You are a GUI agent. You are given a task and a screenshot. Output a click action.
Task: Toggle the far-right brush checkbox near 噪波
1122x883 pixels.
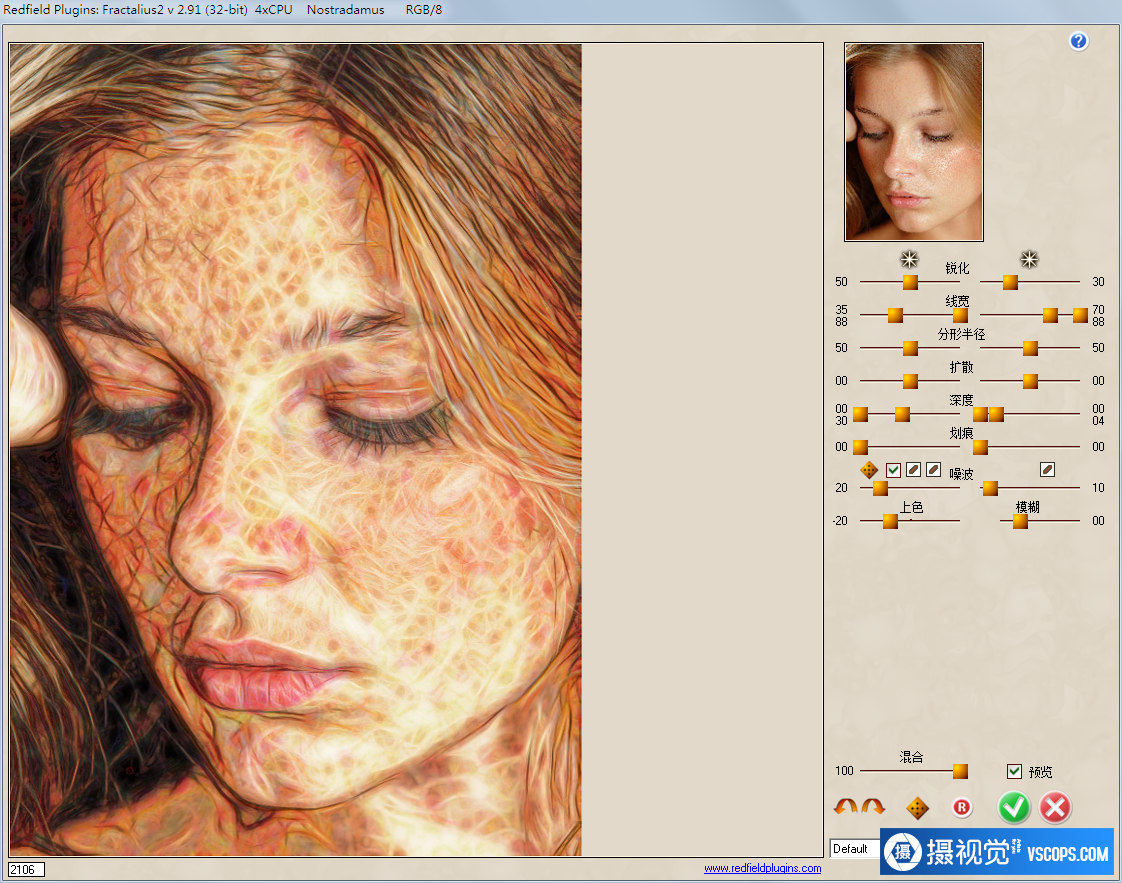coord(1047,469)
